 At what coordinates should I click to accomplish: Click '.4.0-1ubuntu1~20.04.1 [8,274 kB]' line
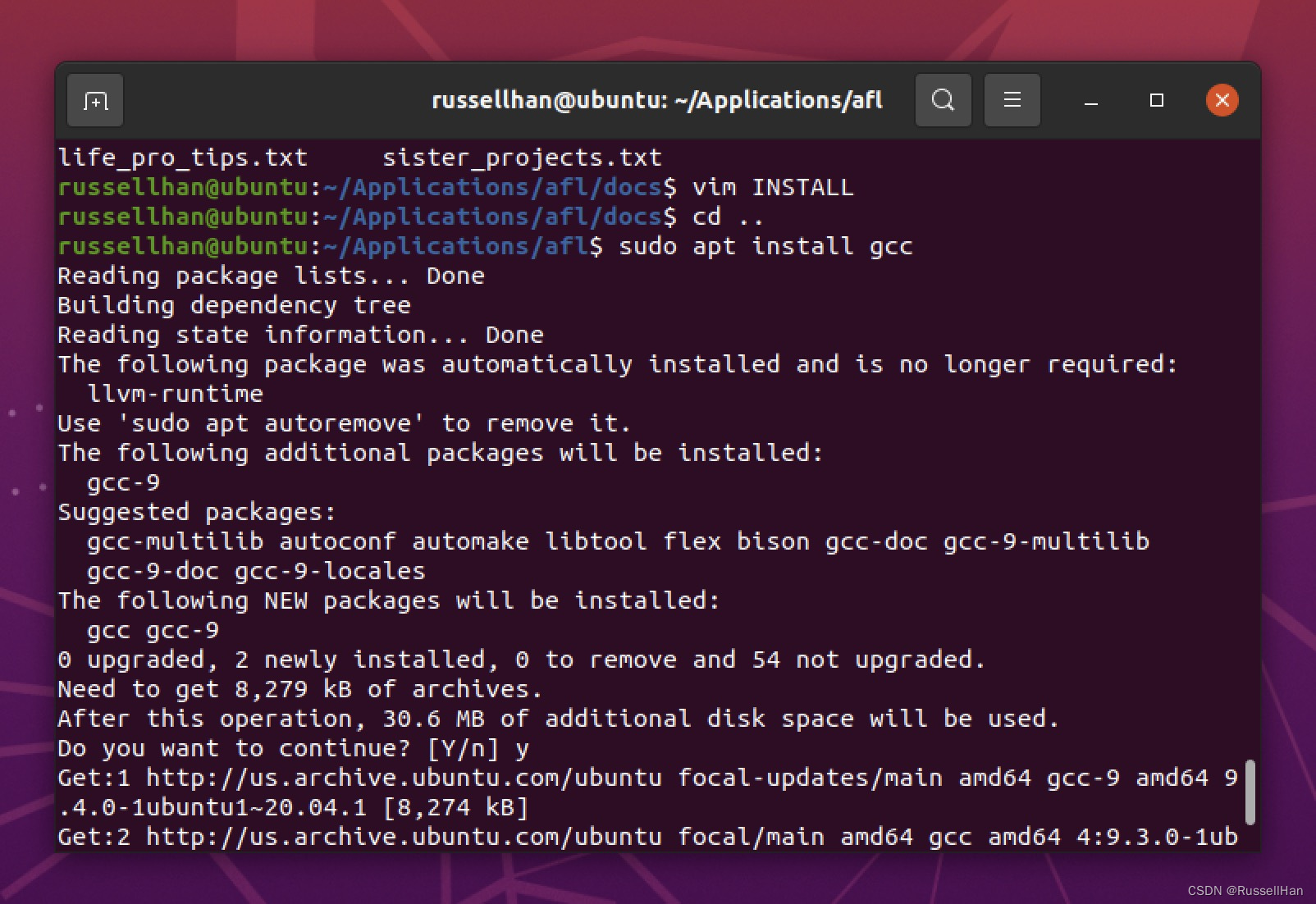(293, 807)
